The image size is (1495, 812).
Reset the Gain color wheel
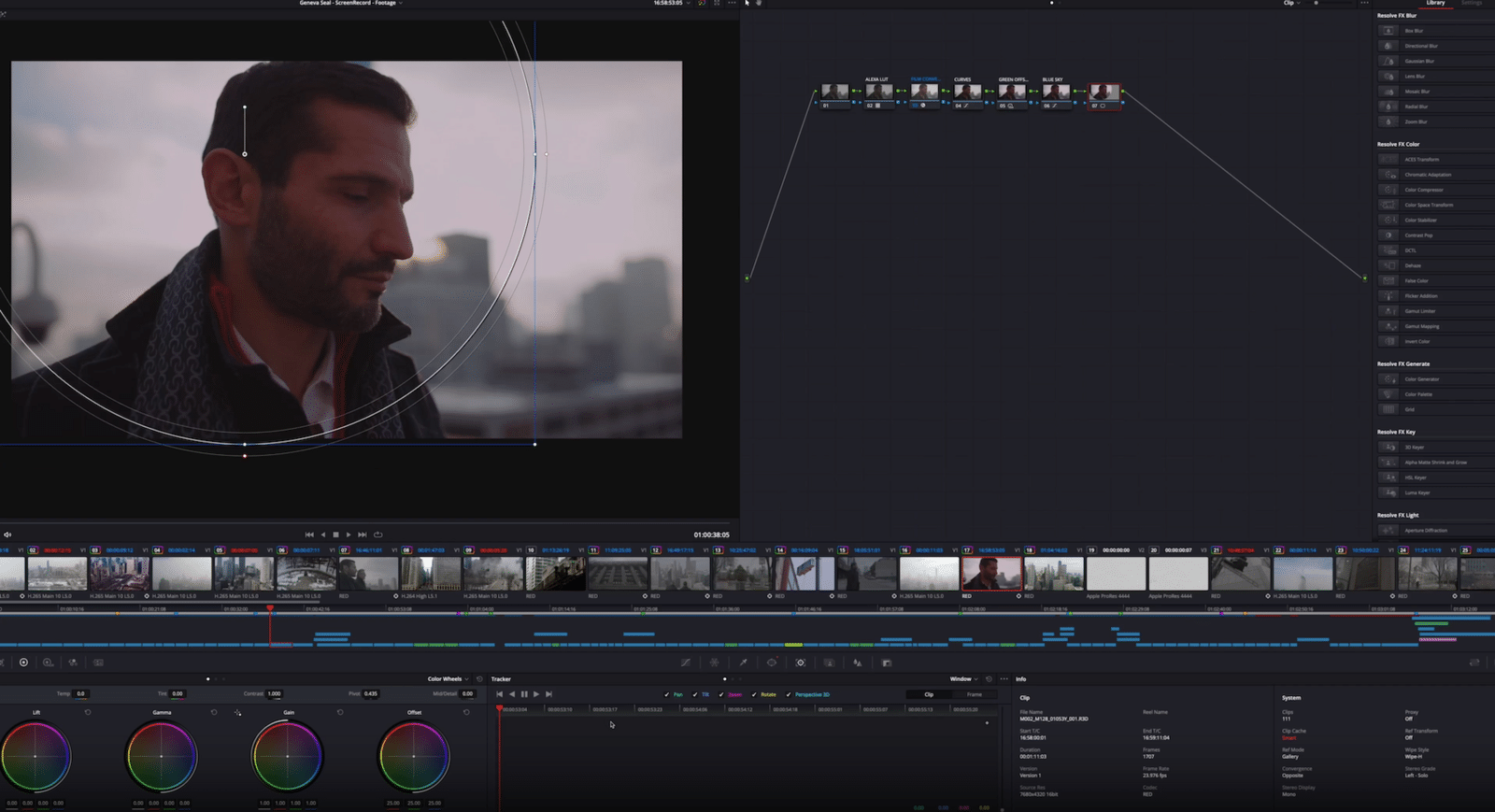coord(340,712)
